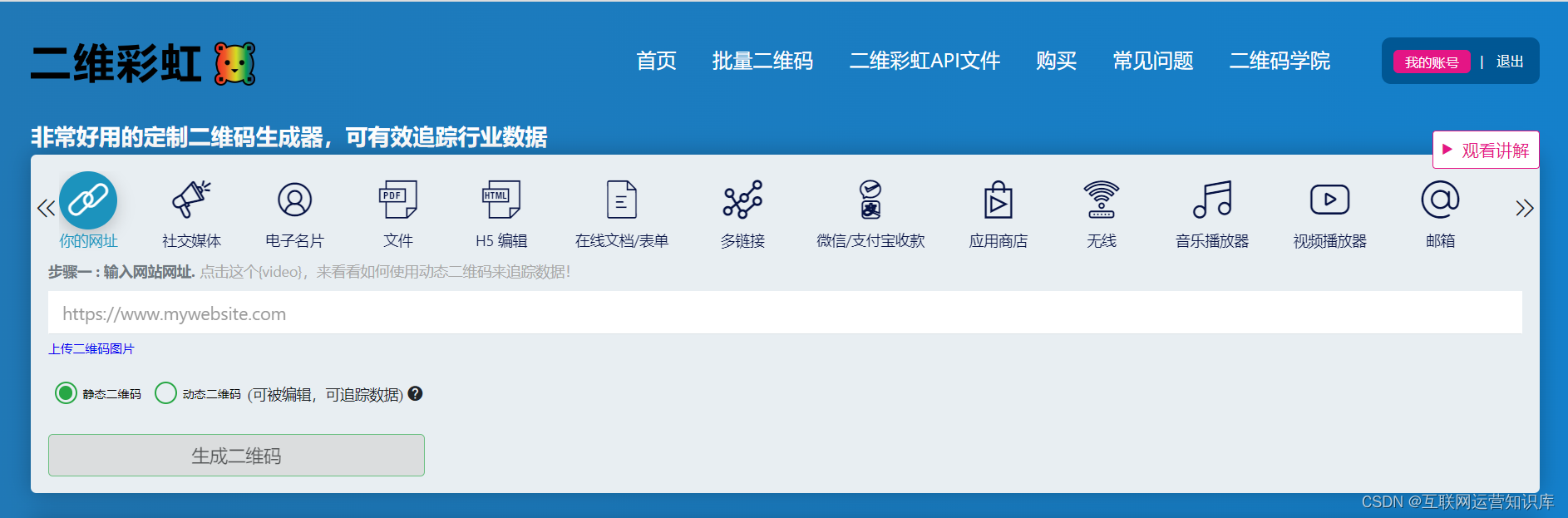Open the 首页 menu item
The height and width of the screenshot is (518, 1568).
[656, 61]
